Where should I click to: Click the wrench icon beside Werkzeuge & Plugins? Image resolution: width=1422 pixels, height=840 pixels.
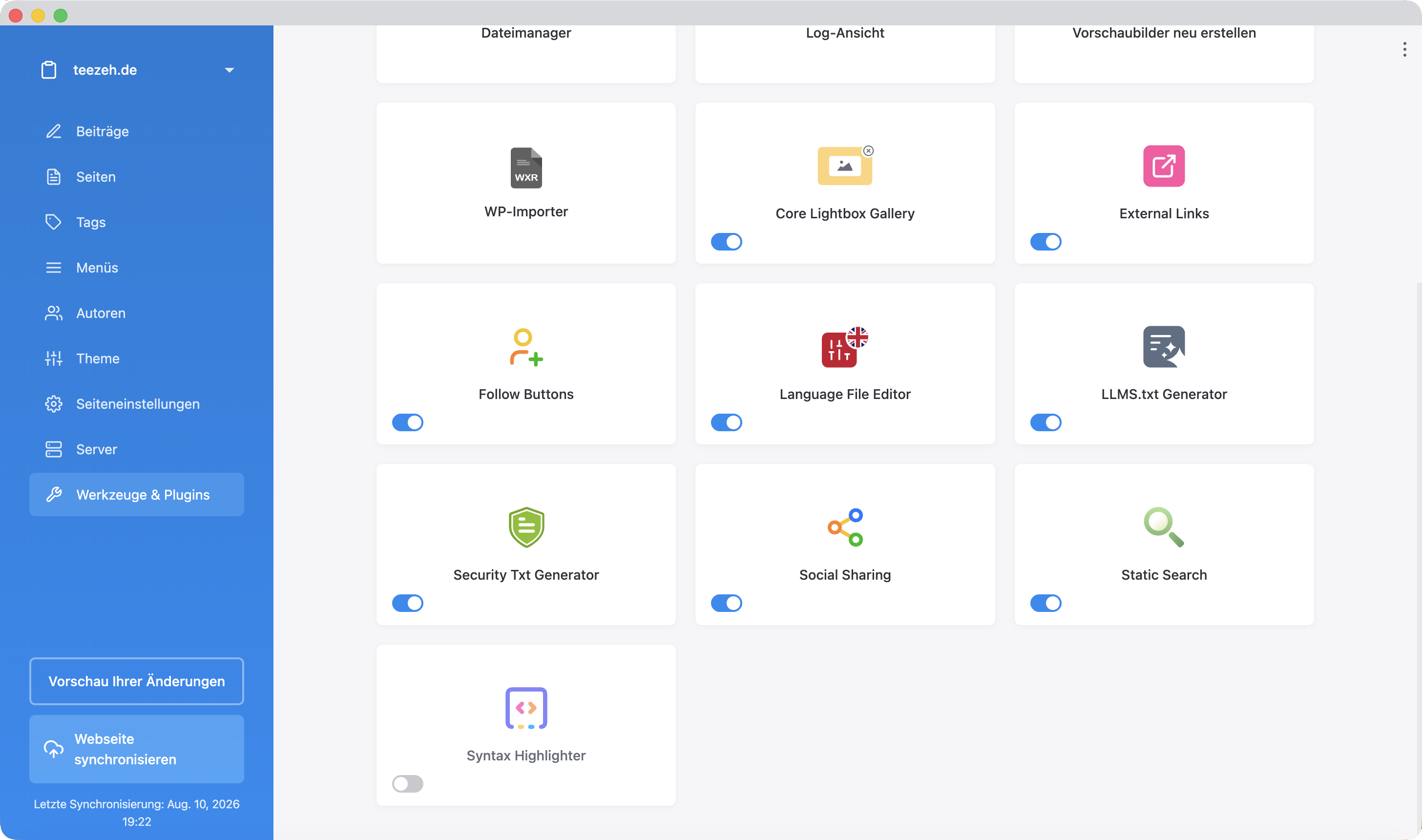(53, 495)
